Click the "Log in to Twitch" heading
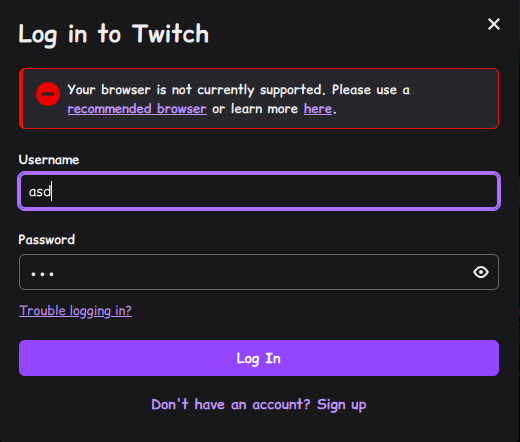 [113, 34]
